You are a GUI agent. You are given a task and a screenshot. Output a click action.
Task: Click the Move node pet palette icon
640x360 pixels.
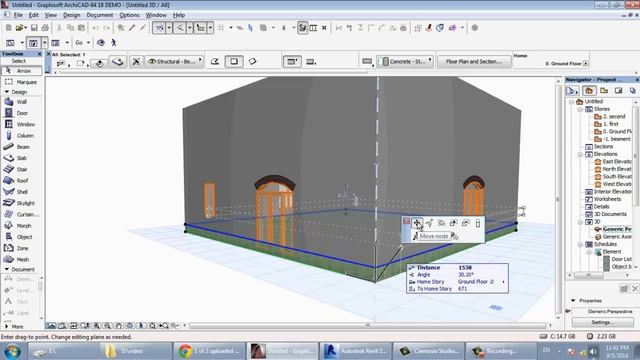[417, 223]
